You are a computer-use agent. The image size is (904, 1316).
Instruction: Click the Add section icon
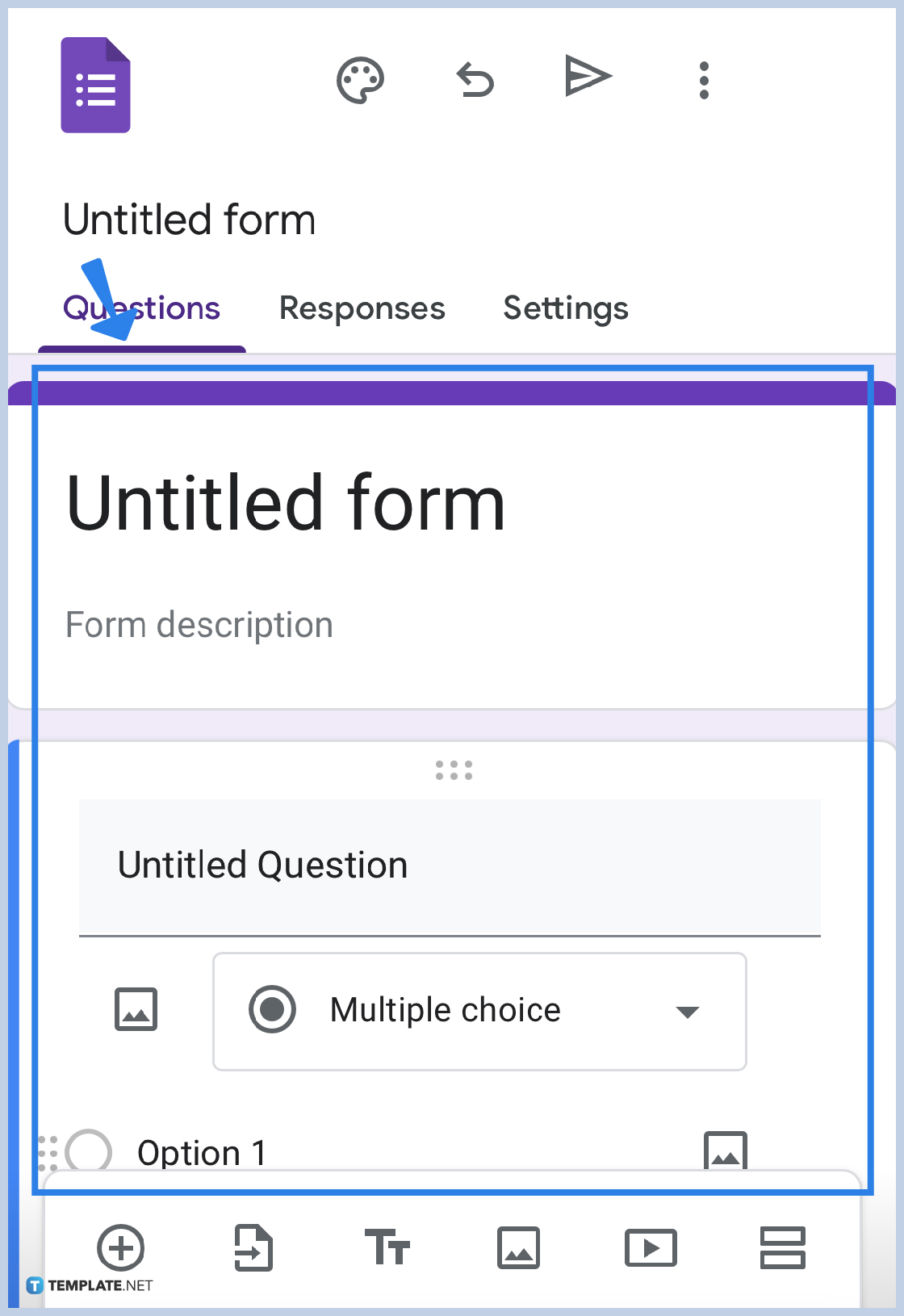782,1249
